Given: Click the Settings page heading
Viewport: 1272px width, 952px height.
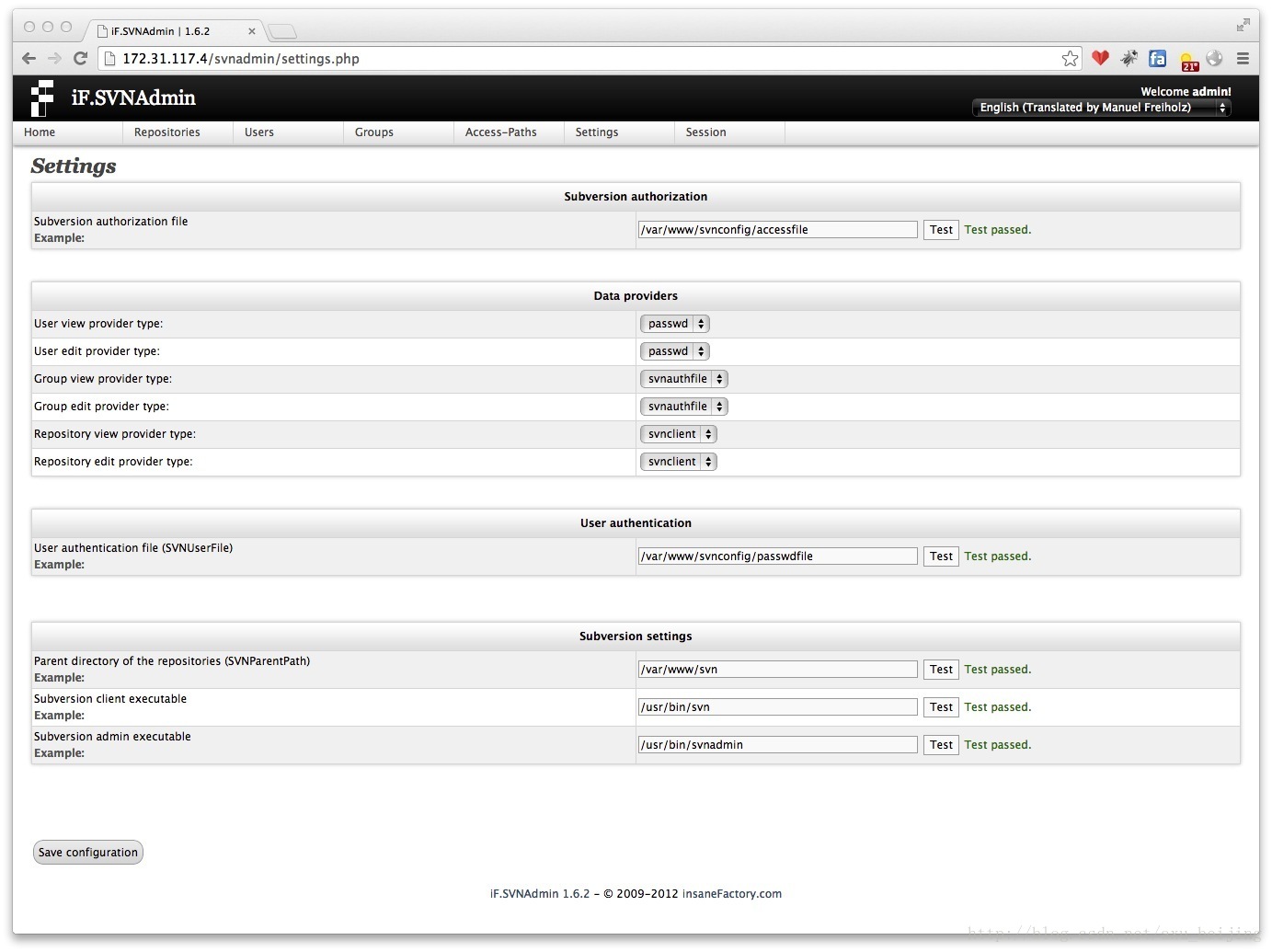Looking at the screenshot, I should 74,166.
